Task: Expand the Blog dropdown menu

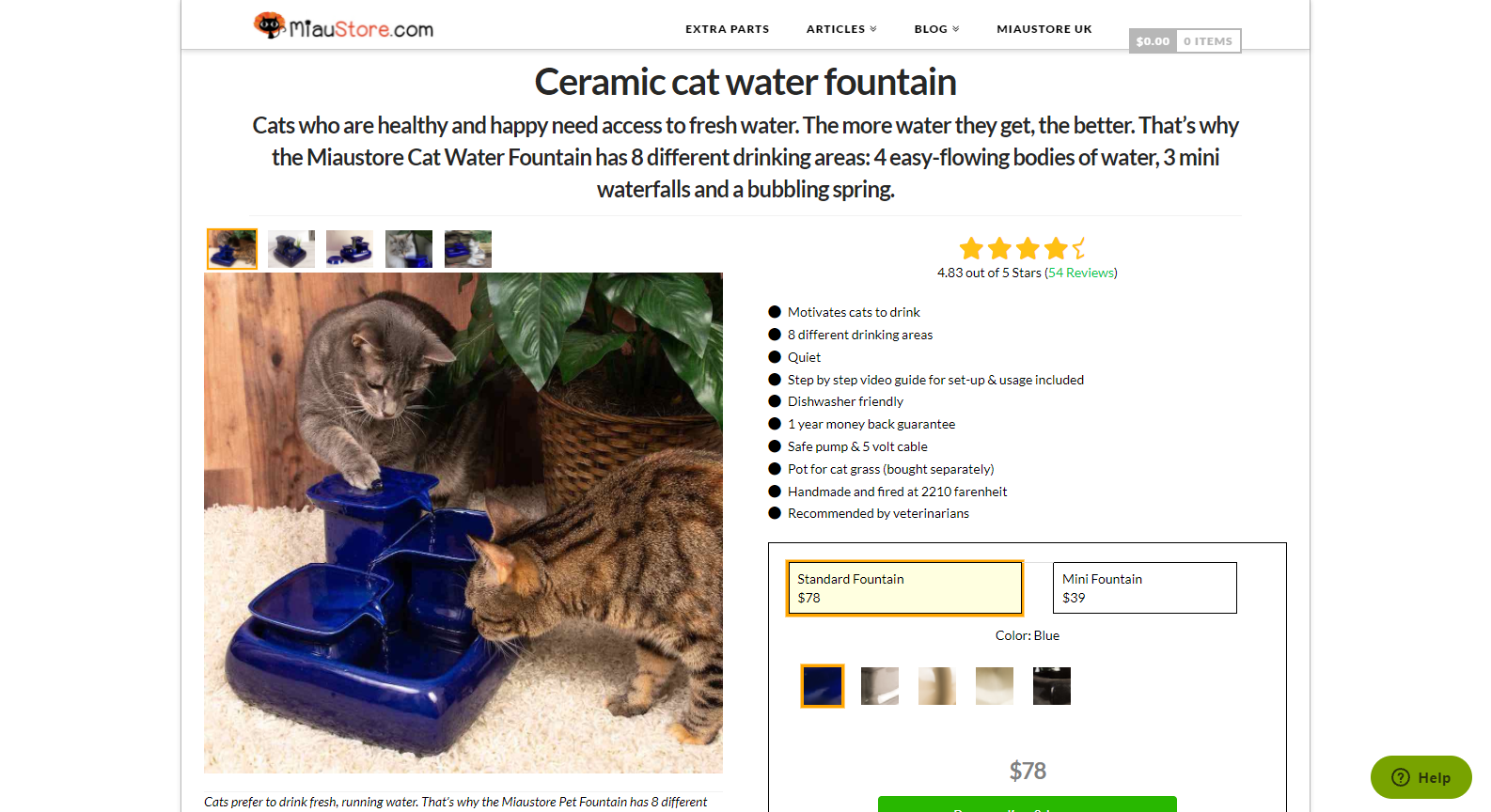Action: tap(936, 29)
